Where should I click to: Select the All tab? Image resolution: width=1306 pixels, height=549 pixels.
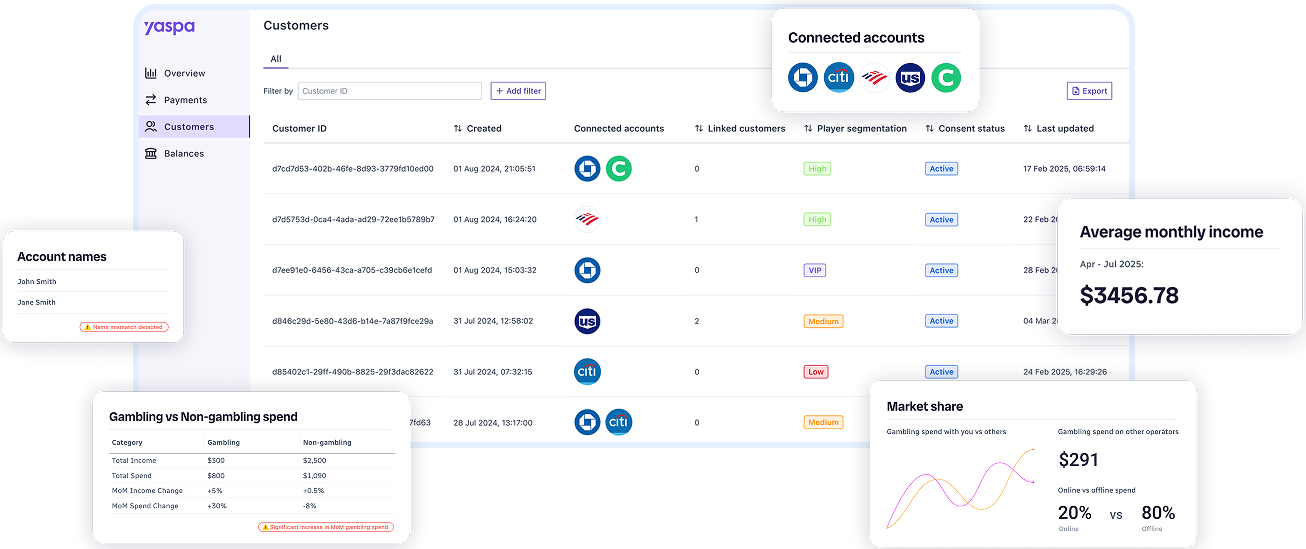(x=276, y=59)
